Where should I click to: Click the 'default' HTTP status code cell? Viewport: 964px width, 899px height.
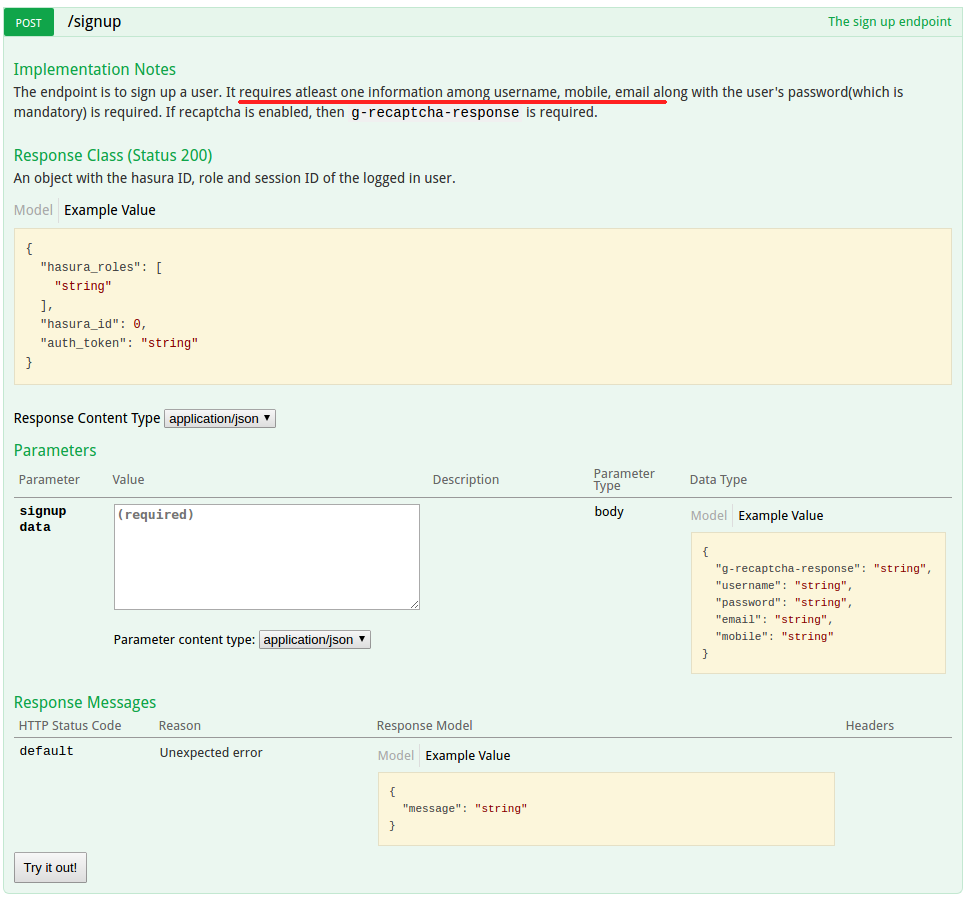click(46, 751)
